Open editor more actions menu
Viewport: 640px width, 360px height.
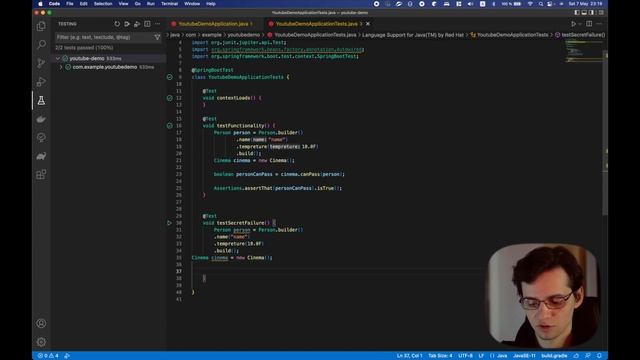click(599, 24)
